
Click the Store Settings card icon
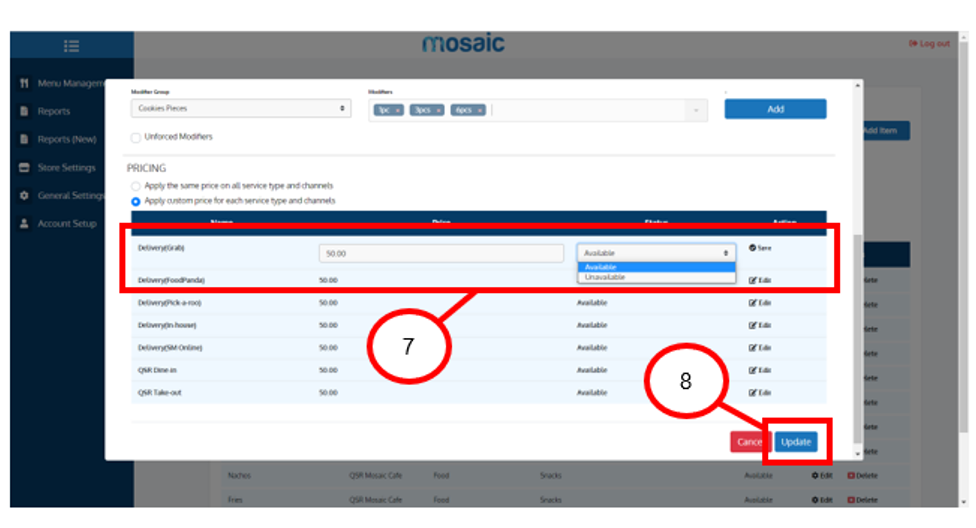coord(24,167)
